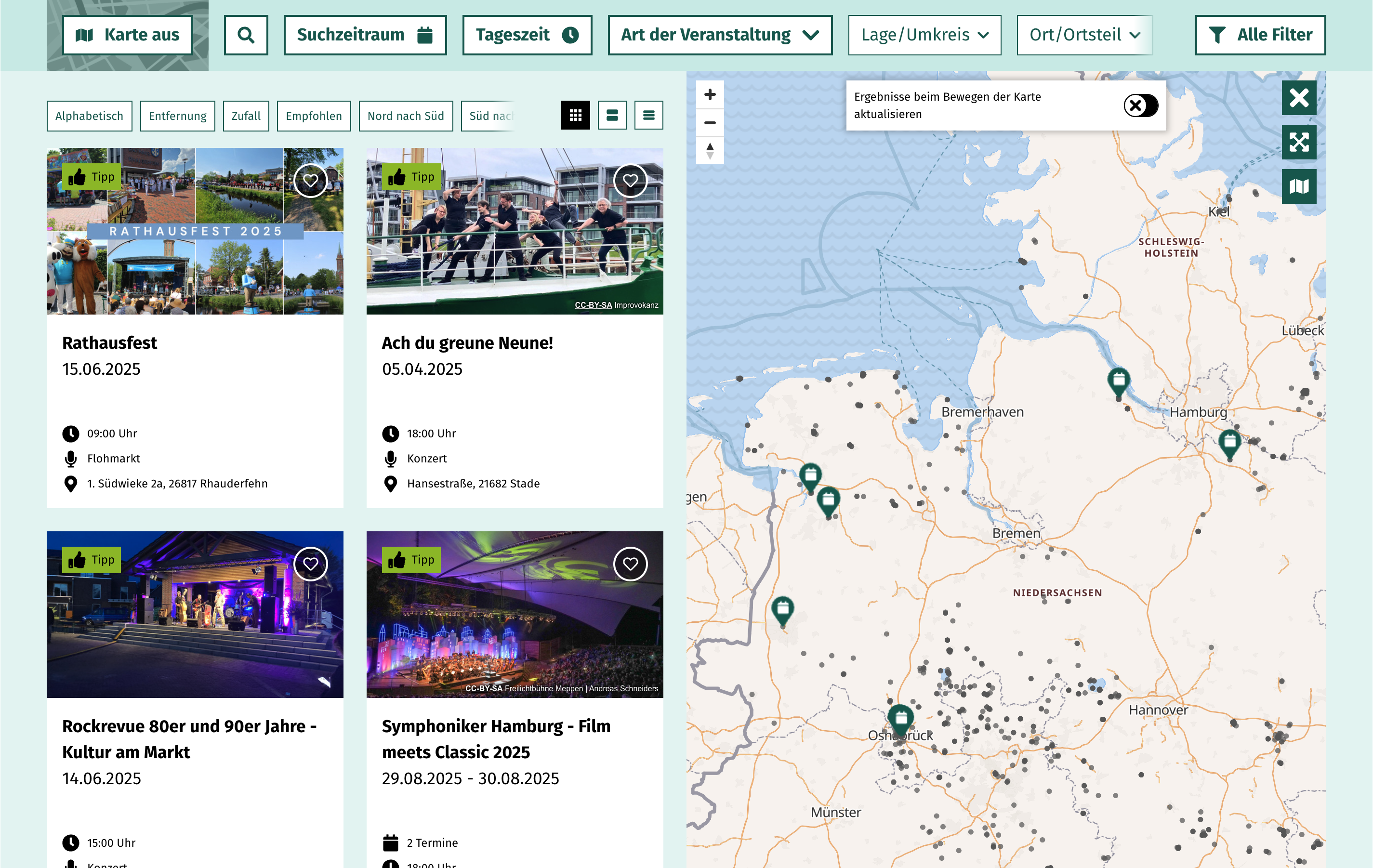
Task: Click location pin icon for Rhauderfehn address
Action: pos(71,484)
